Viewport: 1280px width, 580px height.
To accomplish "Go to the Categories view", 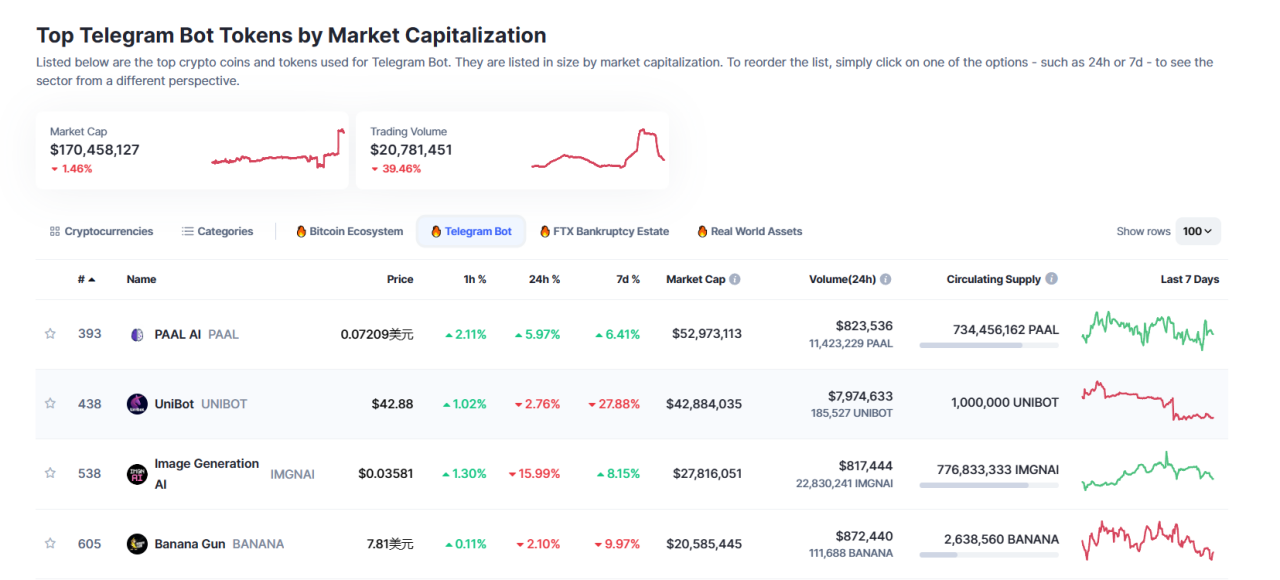I will pyautogui.click(x=217, y=231).
